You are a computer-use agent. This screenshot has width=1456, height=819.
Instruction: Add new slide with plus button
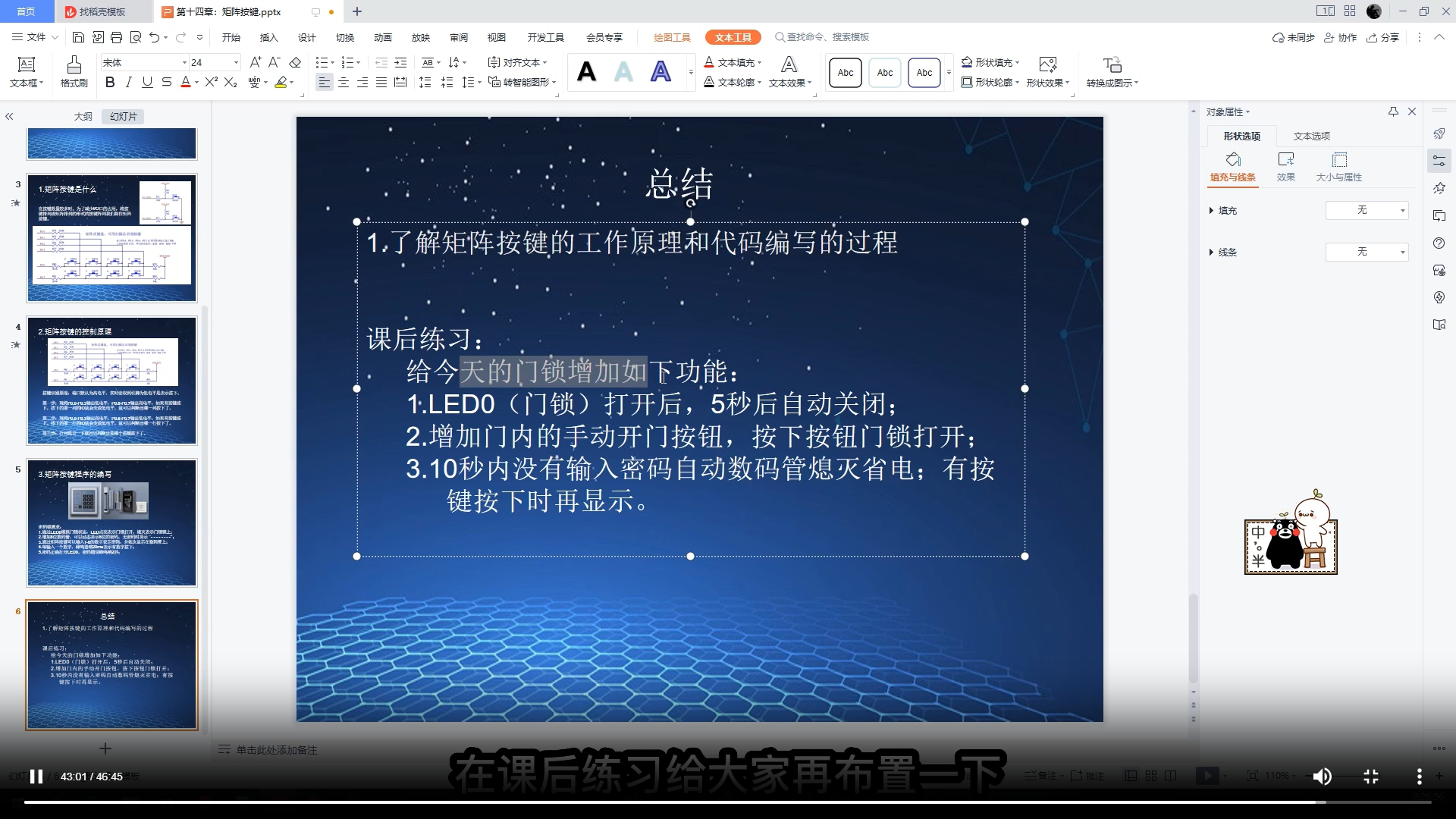[105, 748]
